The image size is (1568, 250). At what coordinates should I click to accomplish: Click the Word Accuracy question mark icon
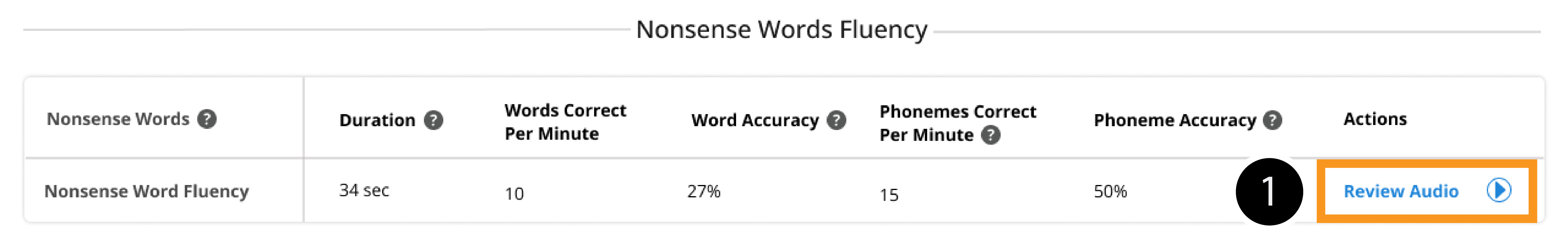[x=836, y=120]
